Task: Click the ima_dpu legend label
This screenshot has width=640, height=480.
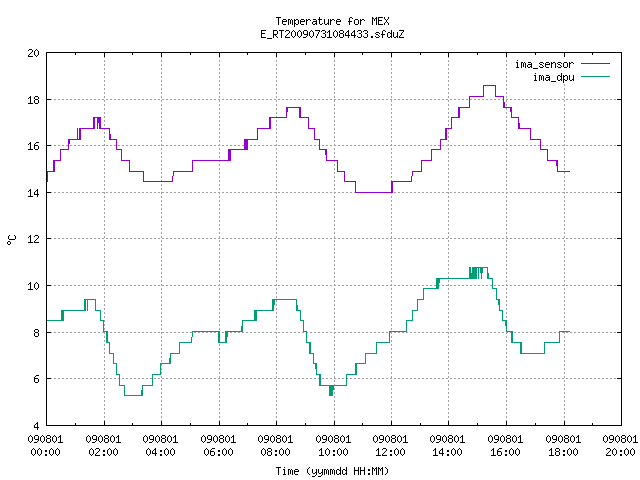Action: (553, 77)
